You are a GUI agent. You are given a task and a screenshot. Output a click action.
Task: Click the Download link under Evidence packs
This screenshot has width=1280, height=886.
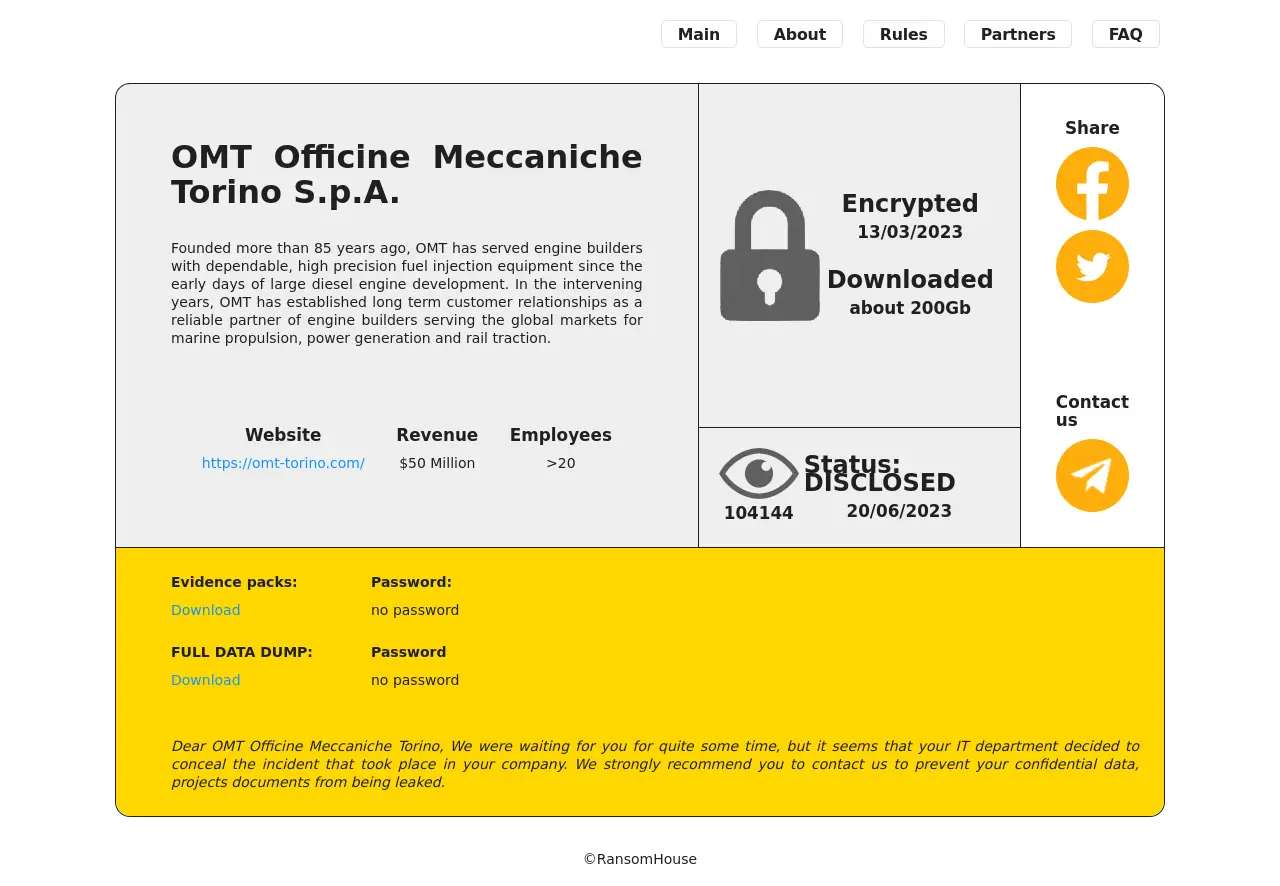click(205, 610)
